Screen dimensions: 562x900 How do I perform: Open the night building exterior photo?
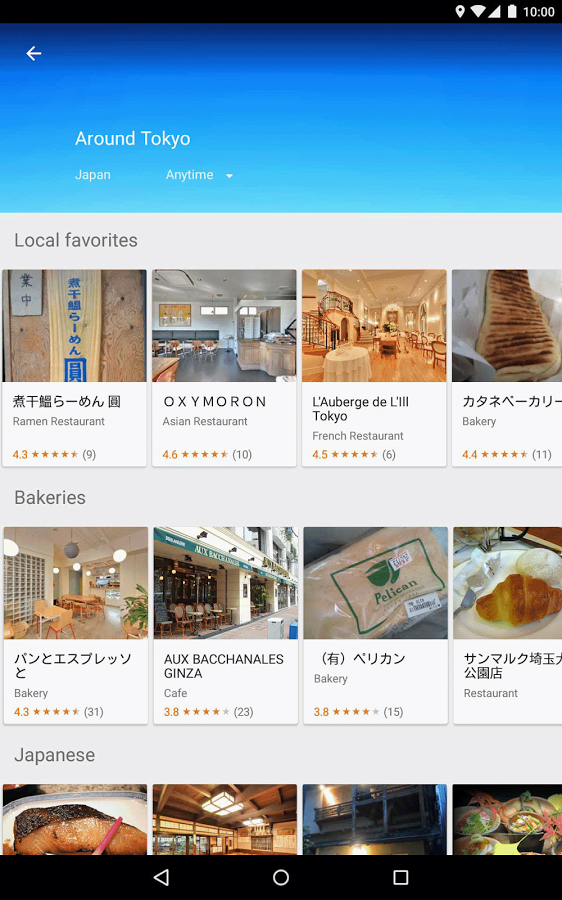click(375, 820)
